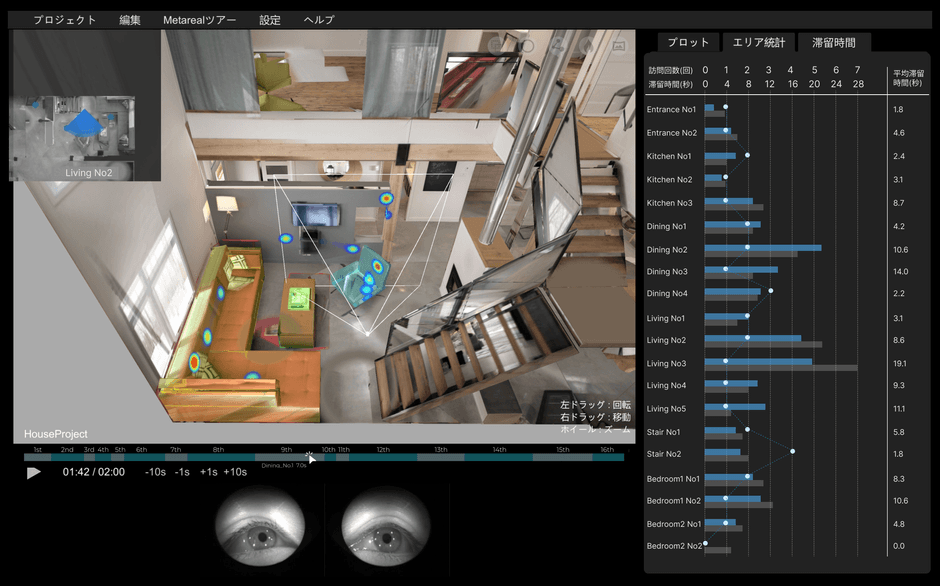Select the gaze path icon in the 3D view
Viewport: 940px width, 586px height.
[557, 45]
